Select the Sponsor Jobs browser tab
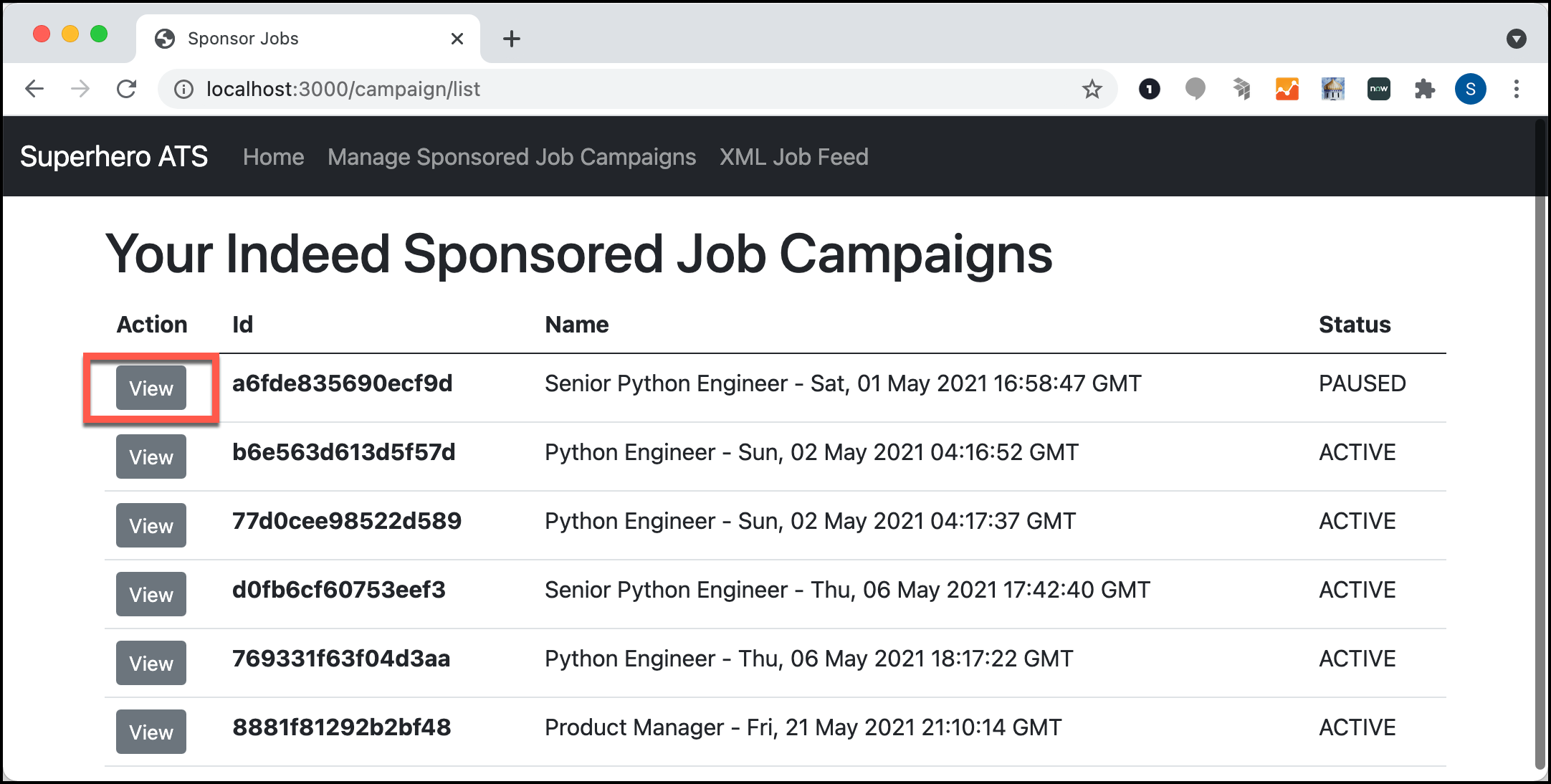 pos(308,39)
